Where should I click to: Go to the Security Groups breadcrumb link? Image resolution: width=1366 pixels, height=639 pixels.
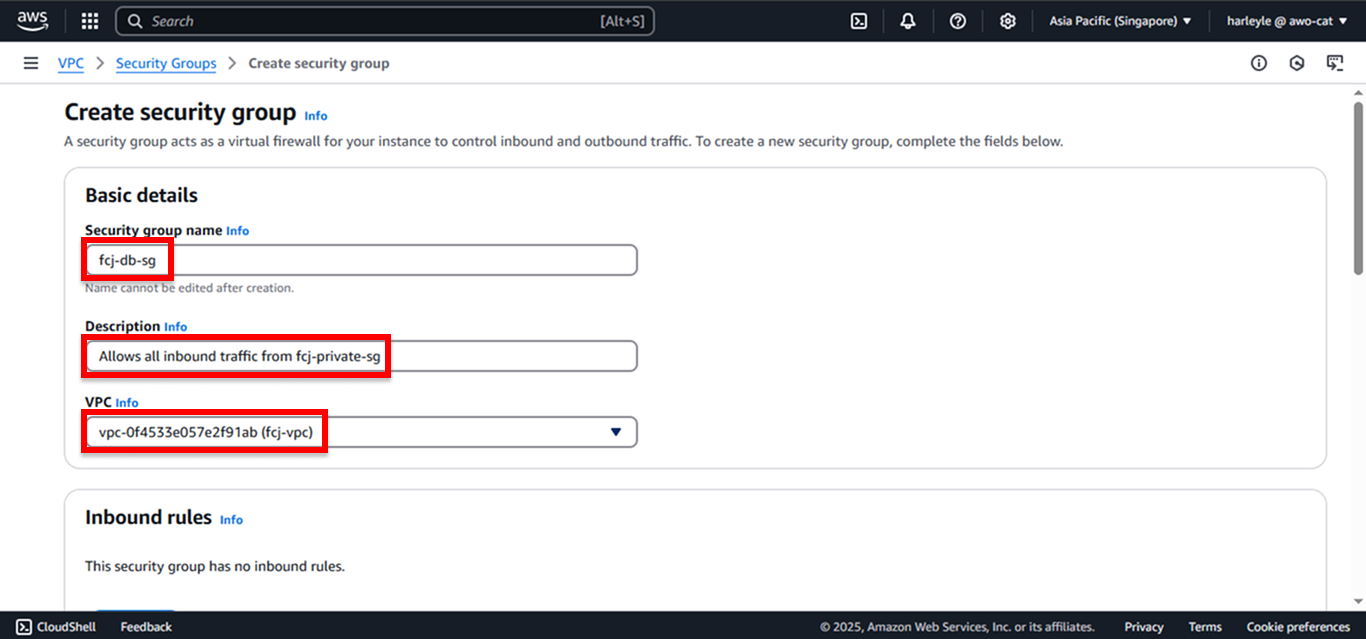(x=166, y=63)
